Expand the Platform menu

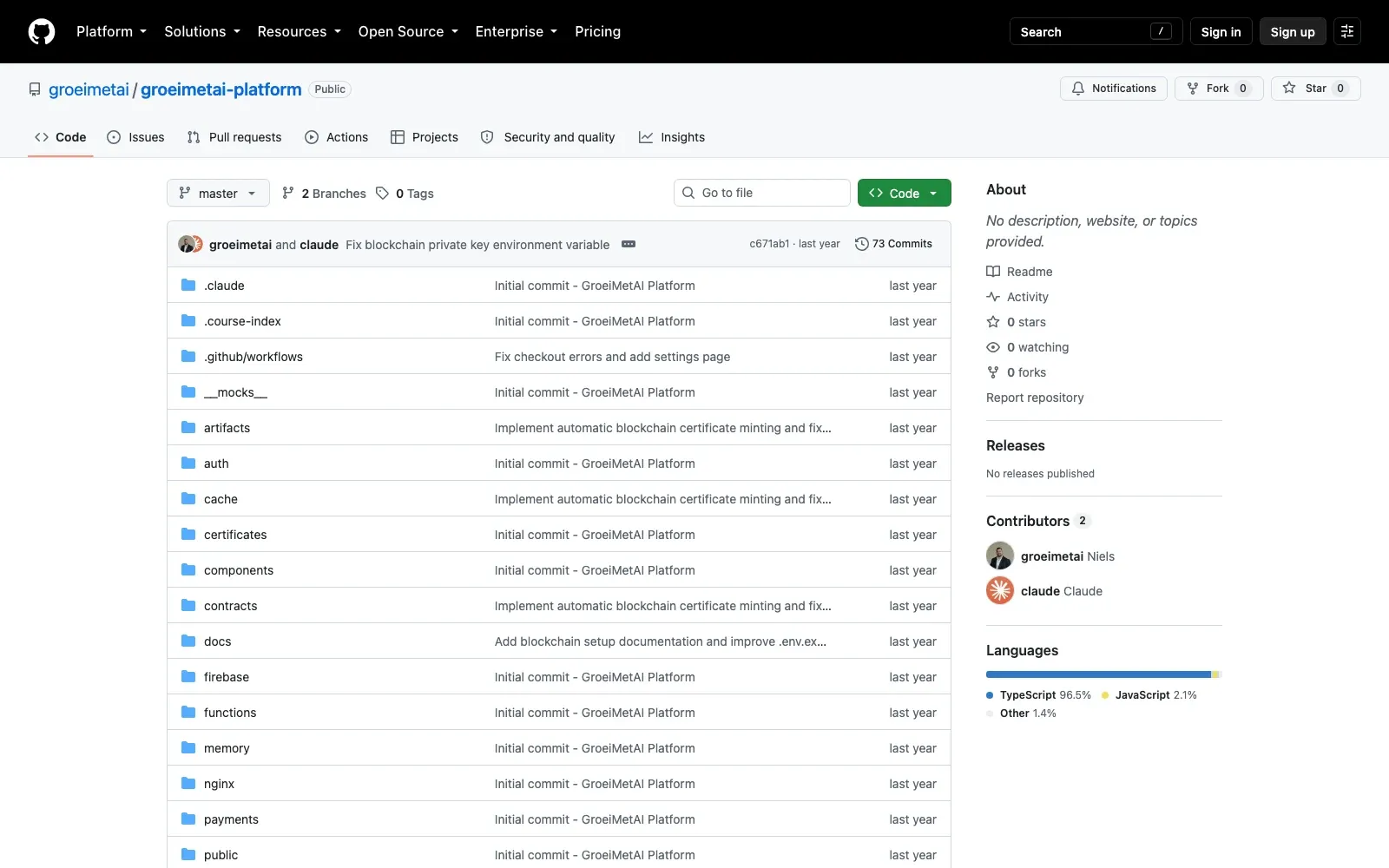click(x=111, y=31)
